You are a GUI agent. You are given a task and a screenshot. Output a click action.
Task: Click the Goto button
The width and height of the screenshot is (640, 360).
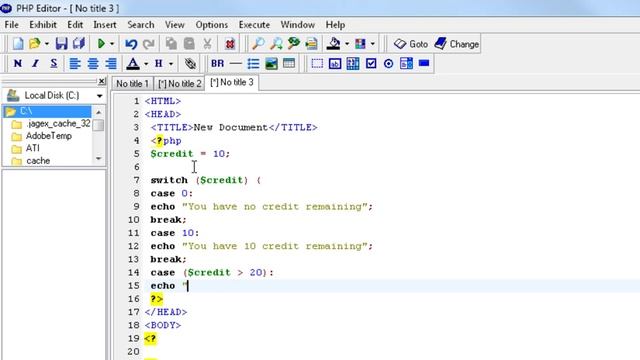(x=411, y=44)
